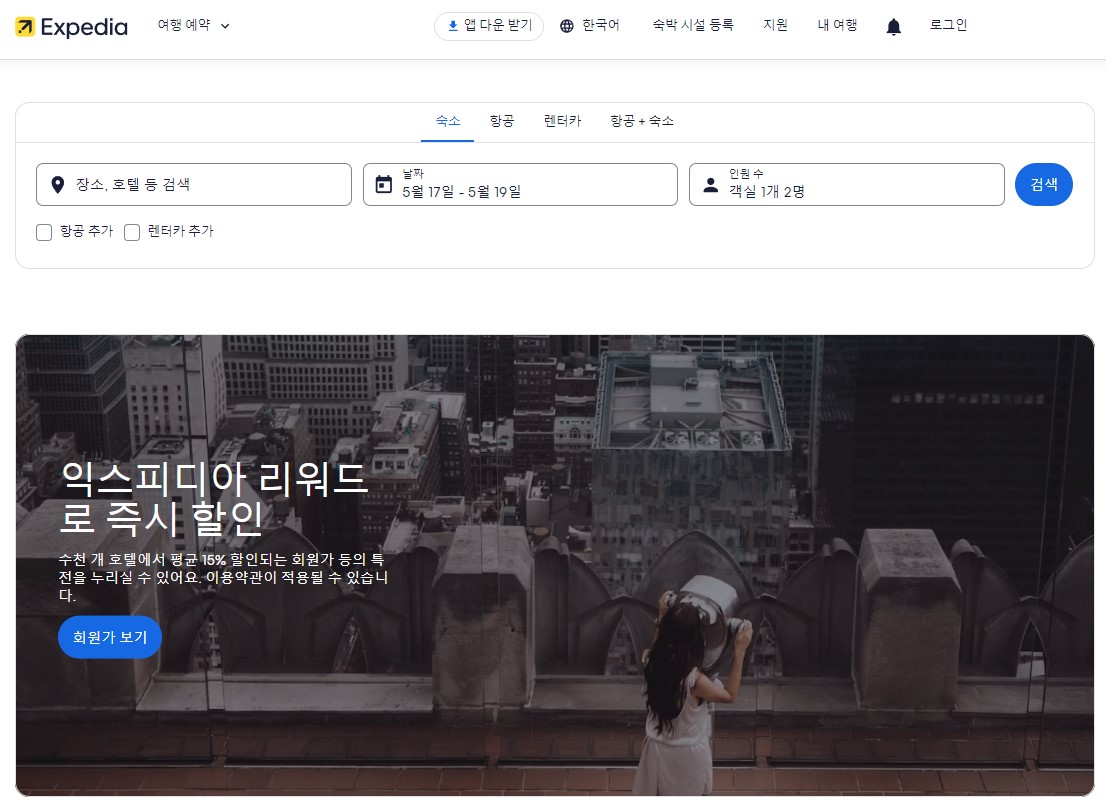Select the 항공 + 숙소 tab
The width and height of the screenshot is (1106, 808).
coord(641,120)
